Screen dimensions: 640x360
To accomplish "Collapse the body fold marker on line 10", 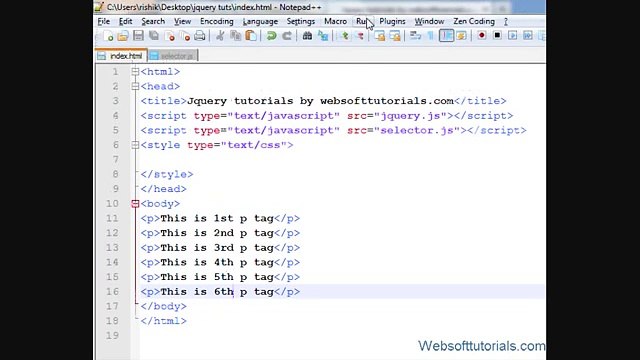I will point(135,204).
